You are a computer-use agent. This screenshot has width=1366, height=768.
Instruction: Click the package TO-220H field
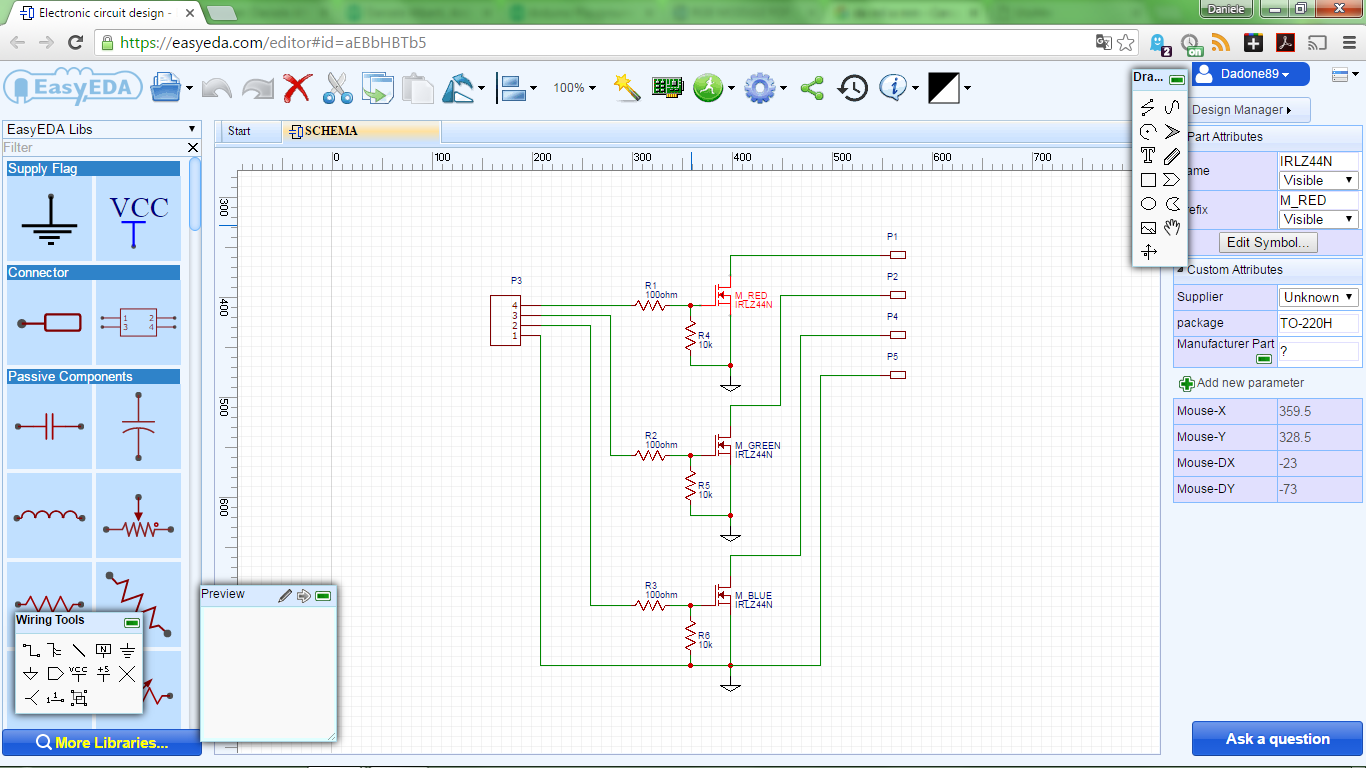(x=1319, y=323)
